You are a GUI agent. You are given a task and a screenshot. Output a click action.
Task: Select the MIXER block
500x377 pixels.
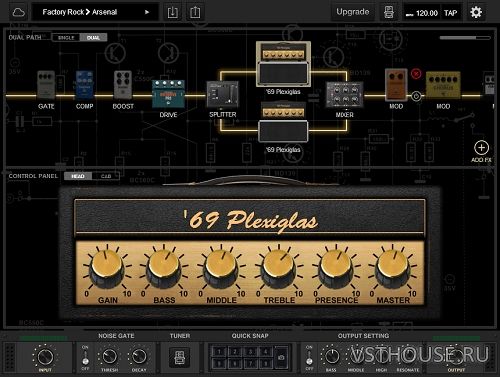pyautogui.click(x=344, y=95)
